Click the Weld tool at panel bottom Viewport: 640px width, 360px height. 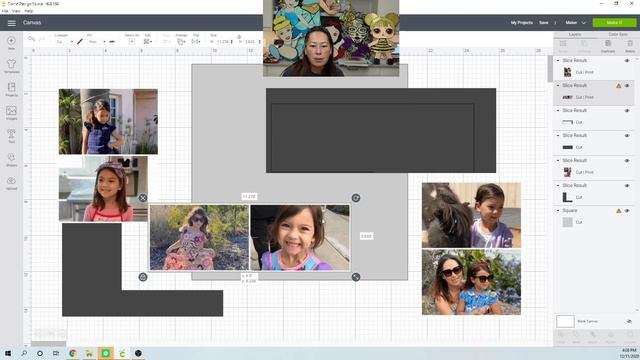576,337
